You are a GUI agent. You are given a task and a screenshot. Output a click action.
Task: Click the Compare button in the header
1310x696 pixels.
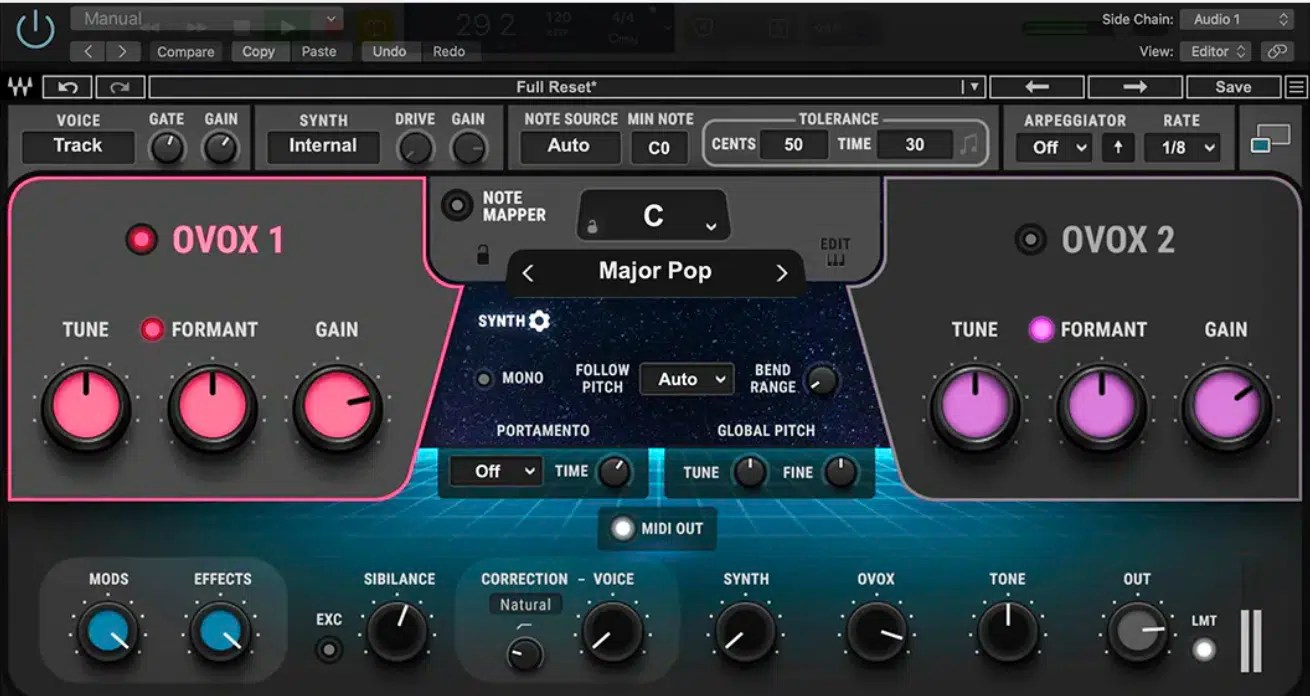(185, 51)
